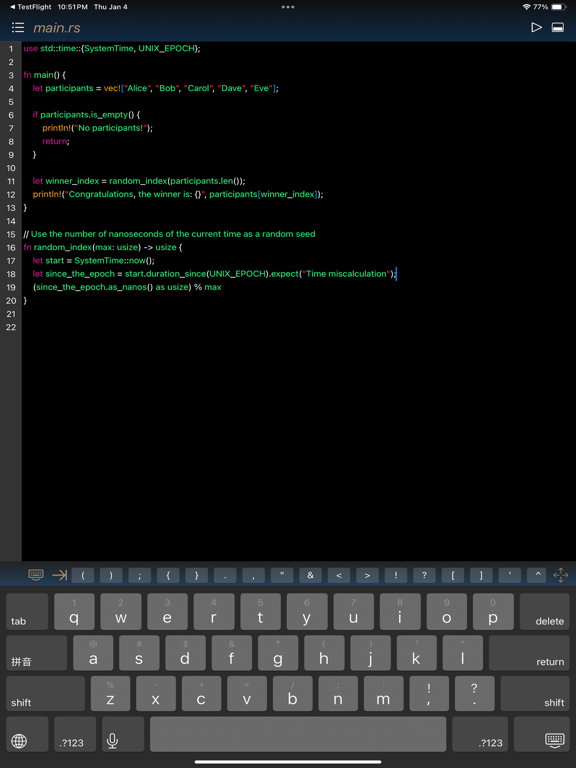Insert opening square bracket from accessory bar

[453, 576]
